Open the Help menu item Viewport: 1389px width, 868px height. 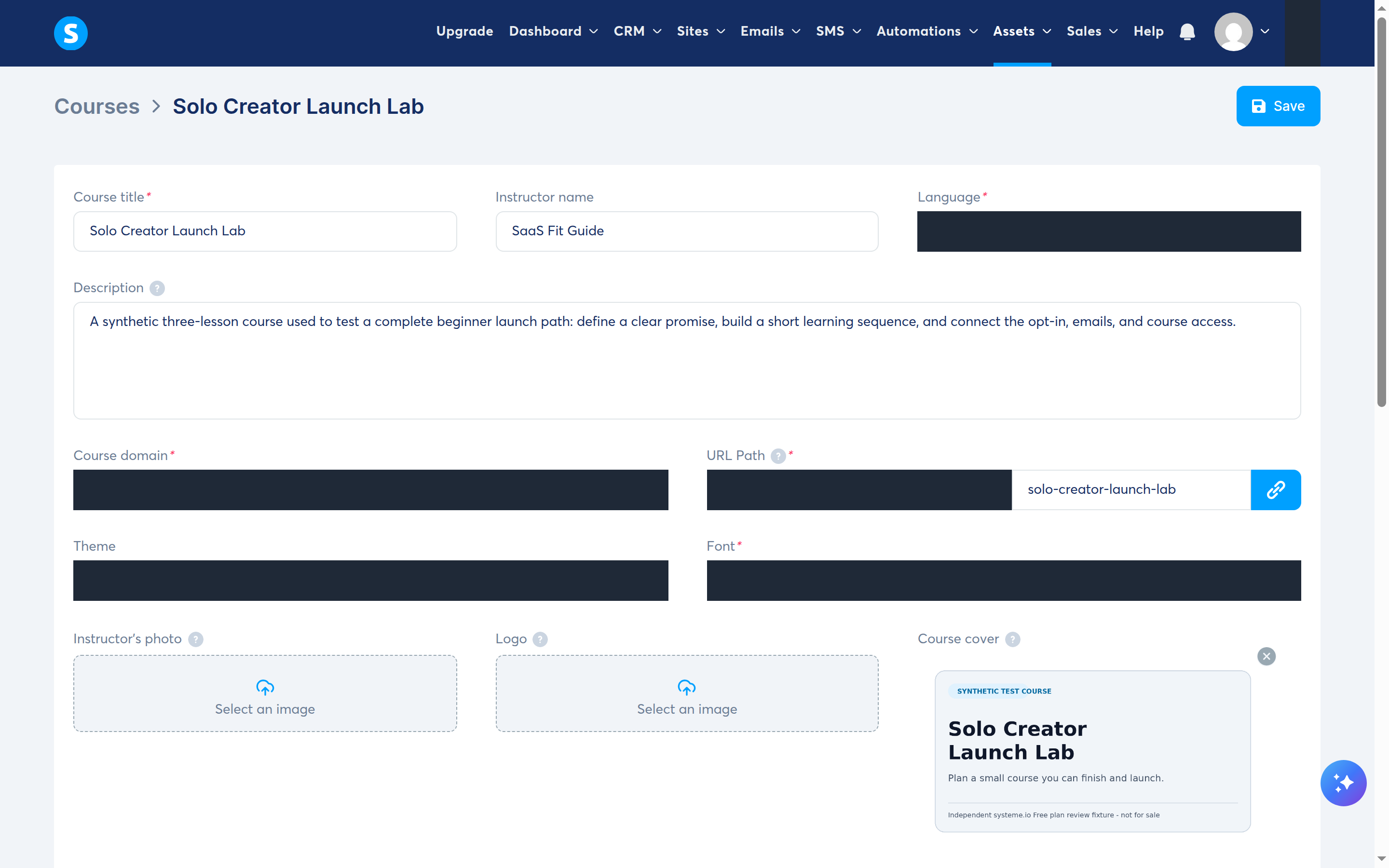click(1148, 31)
